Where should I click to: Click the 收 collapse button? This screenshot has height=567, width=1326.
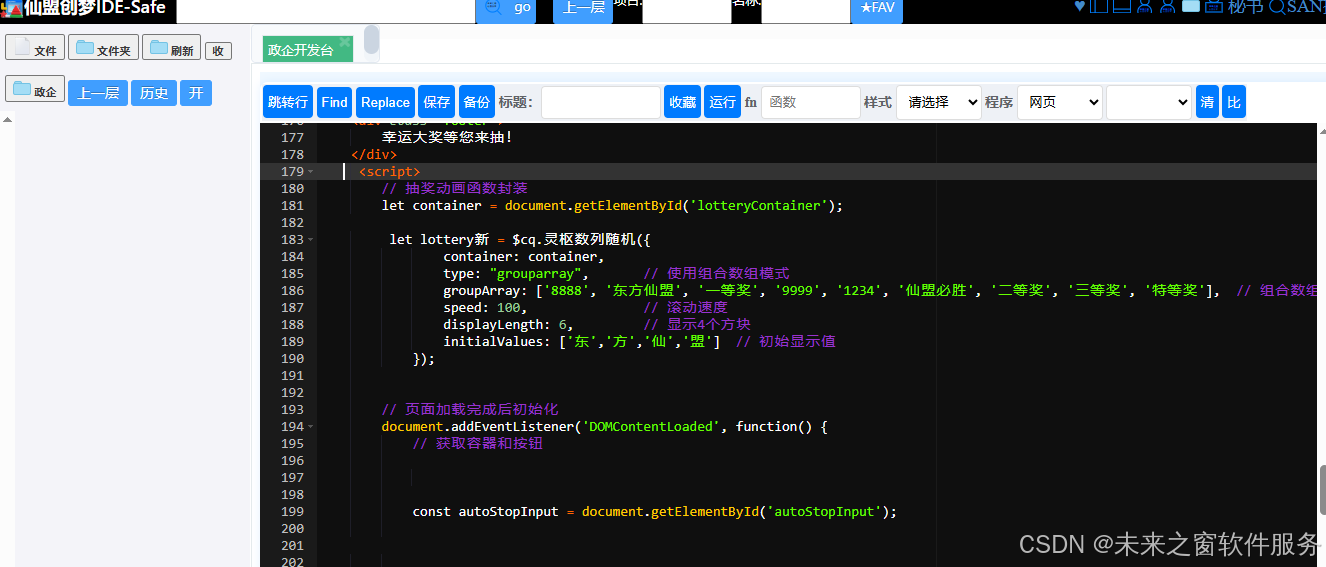point(218,51)
